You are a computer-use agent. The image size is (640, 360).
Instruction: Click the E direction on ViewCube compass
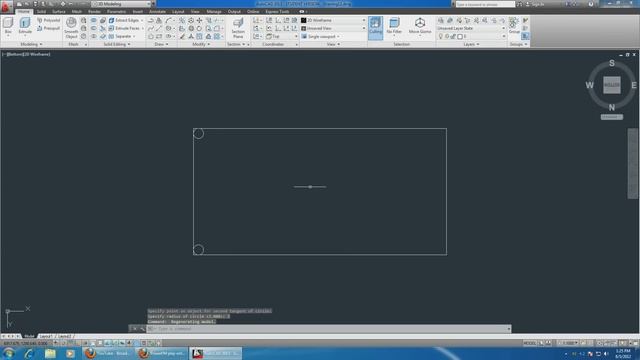coord(633,85)
